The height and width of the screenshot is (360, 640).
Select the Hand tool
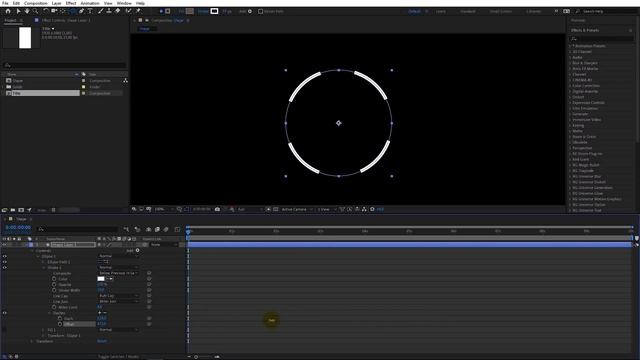click(27, 11)
